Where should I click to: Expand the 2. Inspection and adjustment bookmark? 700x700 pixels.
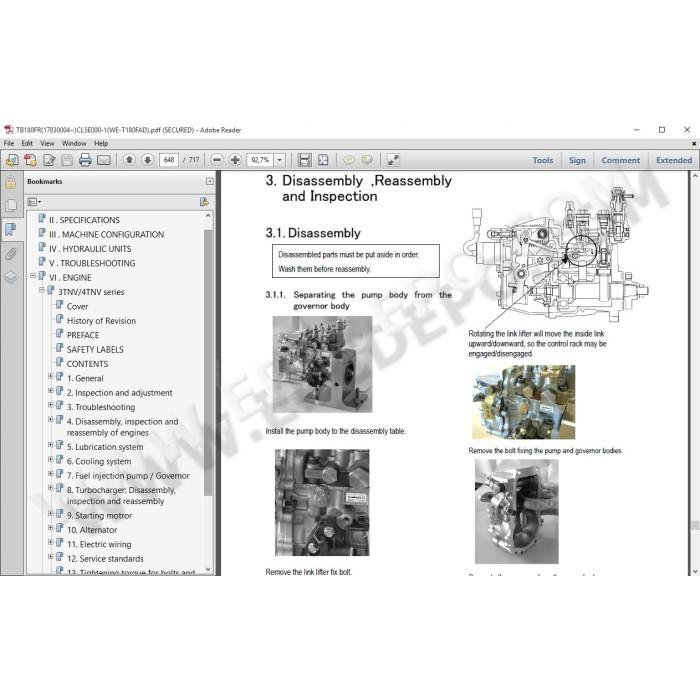(50, 391)
